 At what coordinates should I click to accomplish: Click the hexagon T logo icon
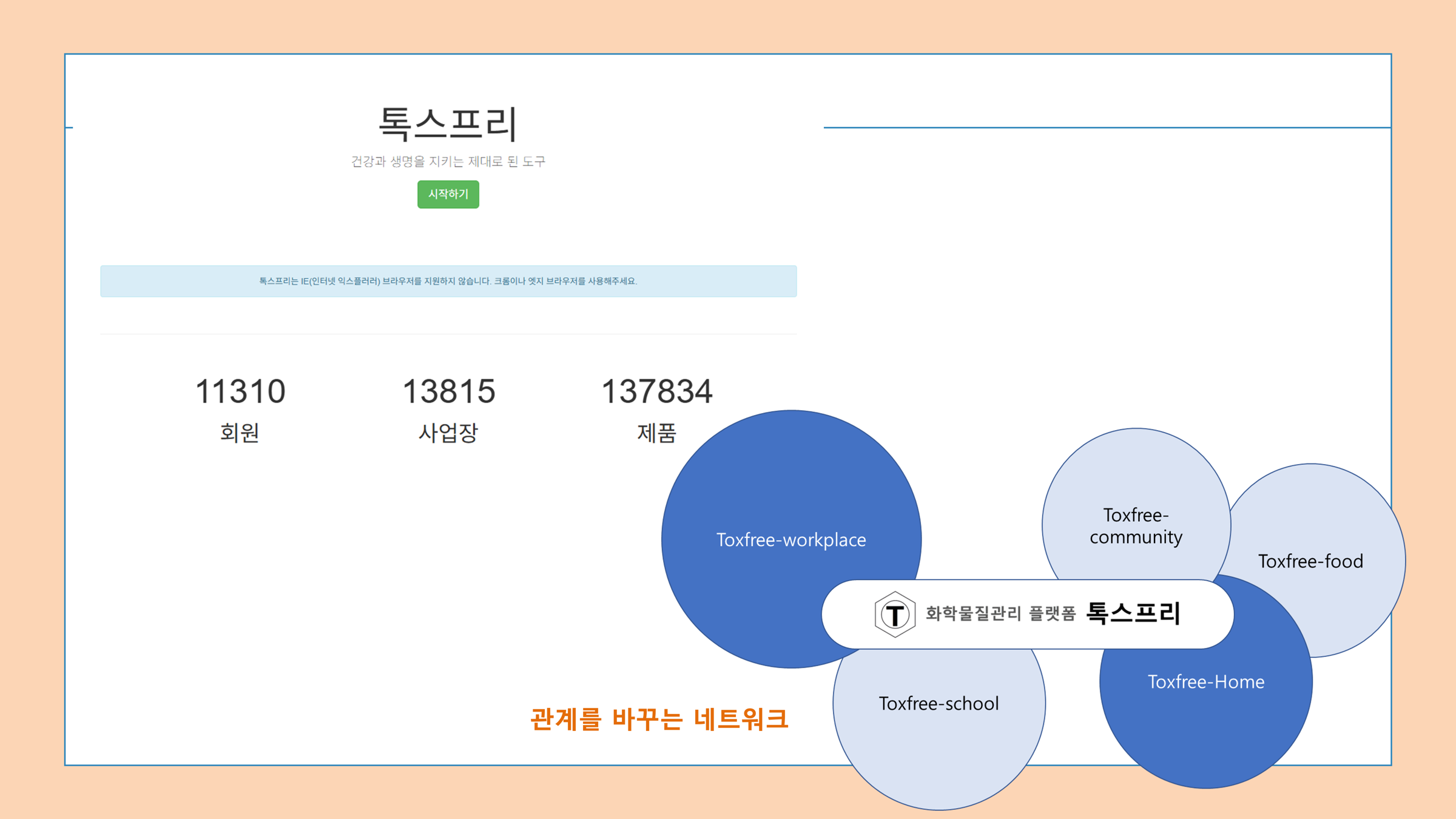[x=895, y=614]
